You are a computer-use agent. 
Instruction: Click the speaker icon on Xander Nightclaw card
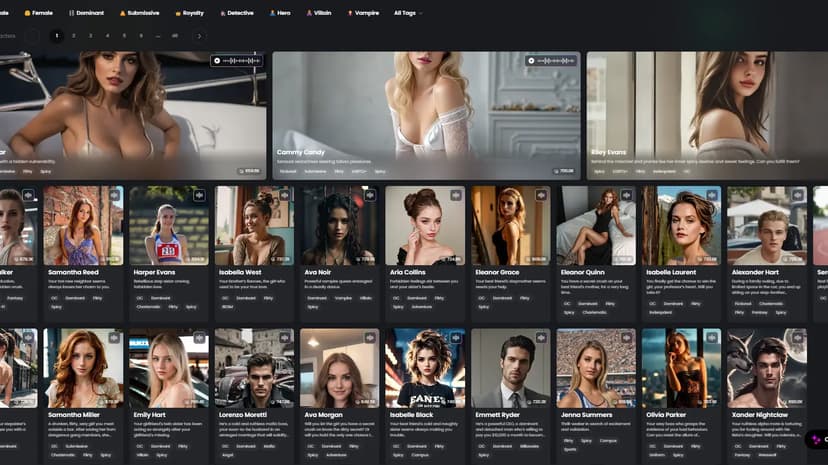(x=797, y=337)
